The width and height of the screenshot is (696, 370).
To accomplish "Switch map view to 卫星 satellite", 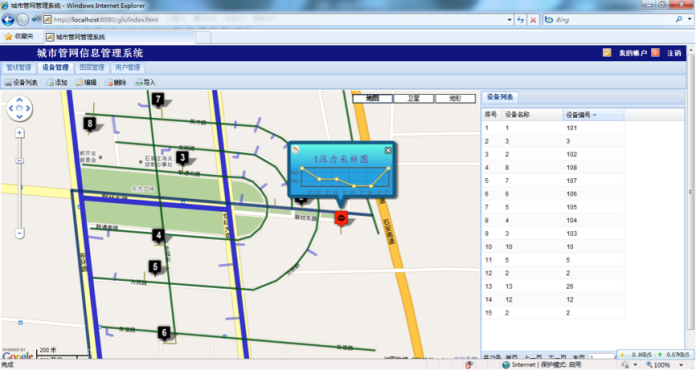I will [414, 98].
